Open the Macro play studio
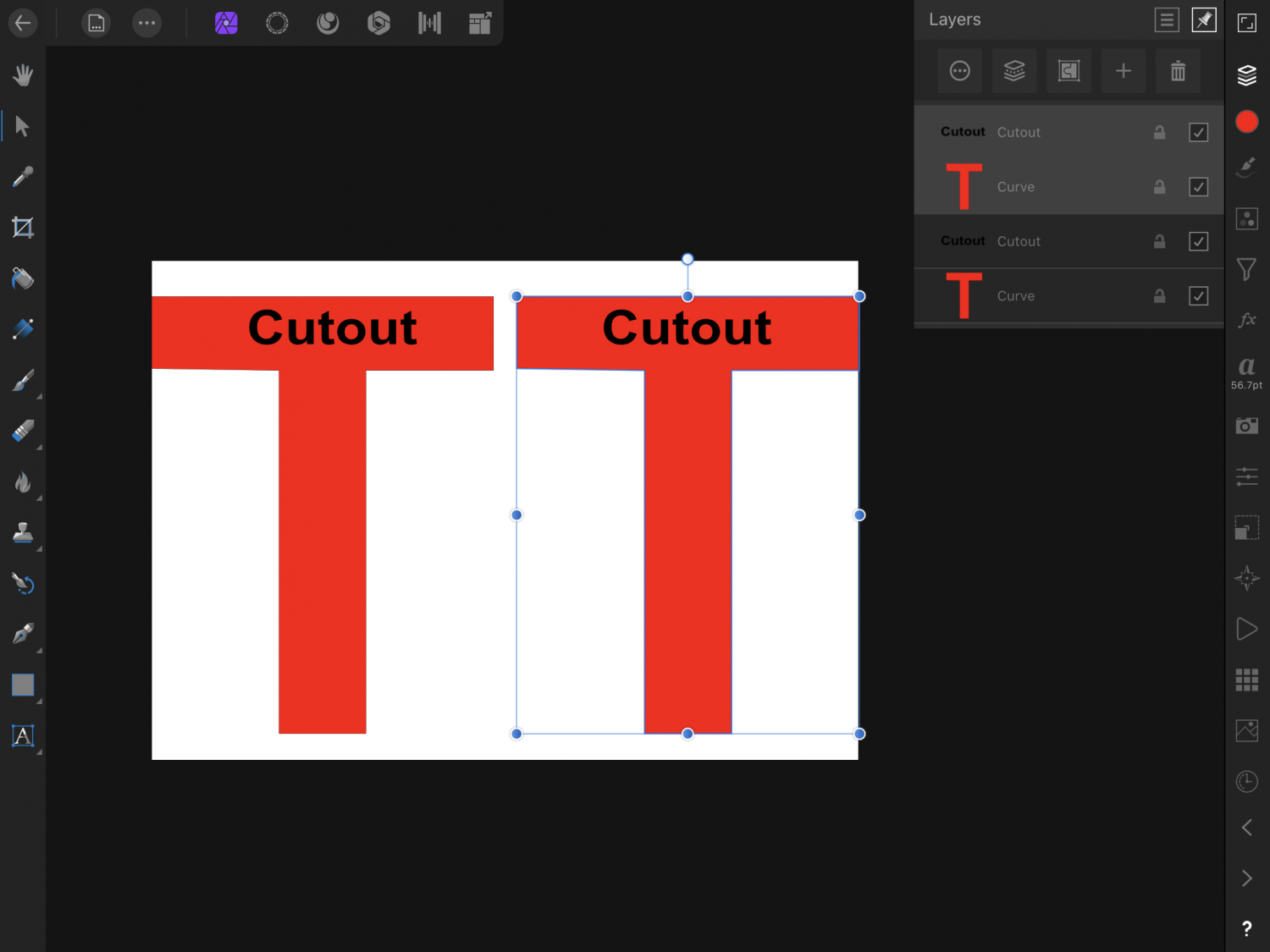Screen dimensions: 1270x952 (1247, 629)
